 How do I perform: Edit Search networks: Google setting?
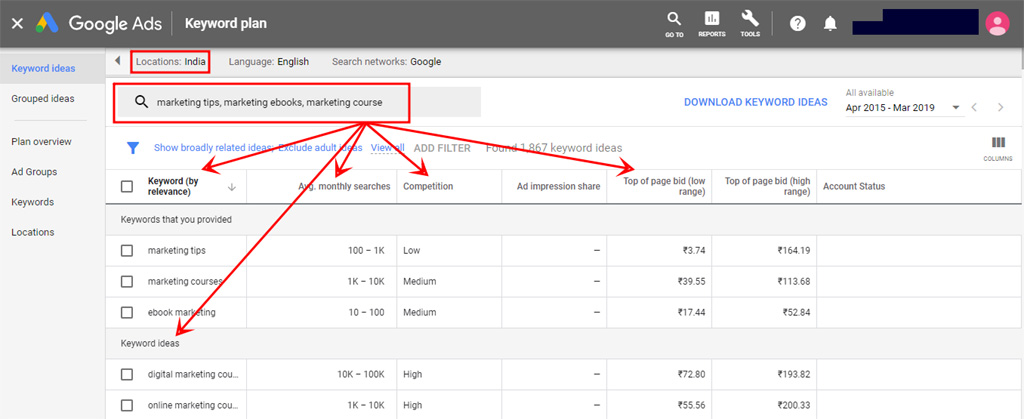(x=386, y=62)
